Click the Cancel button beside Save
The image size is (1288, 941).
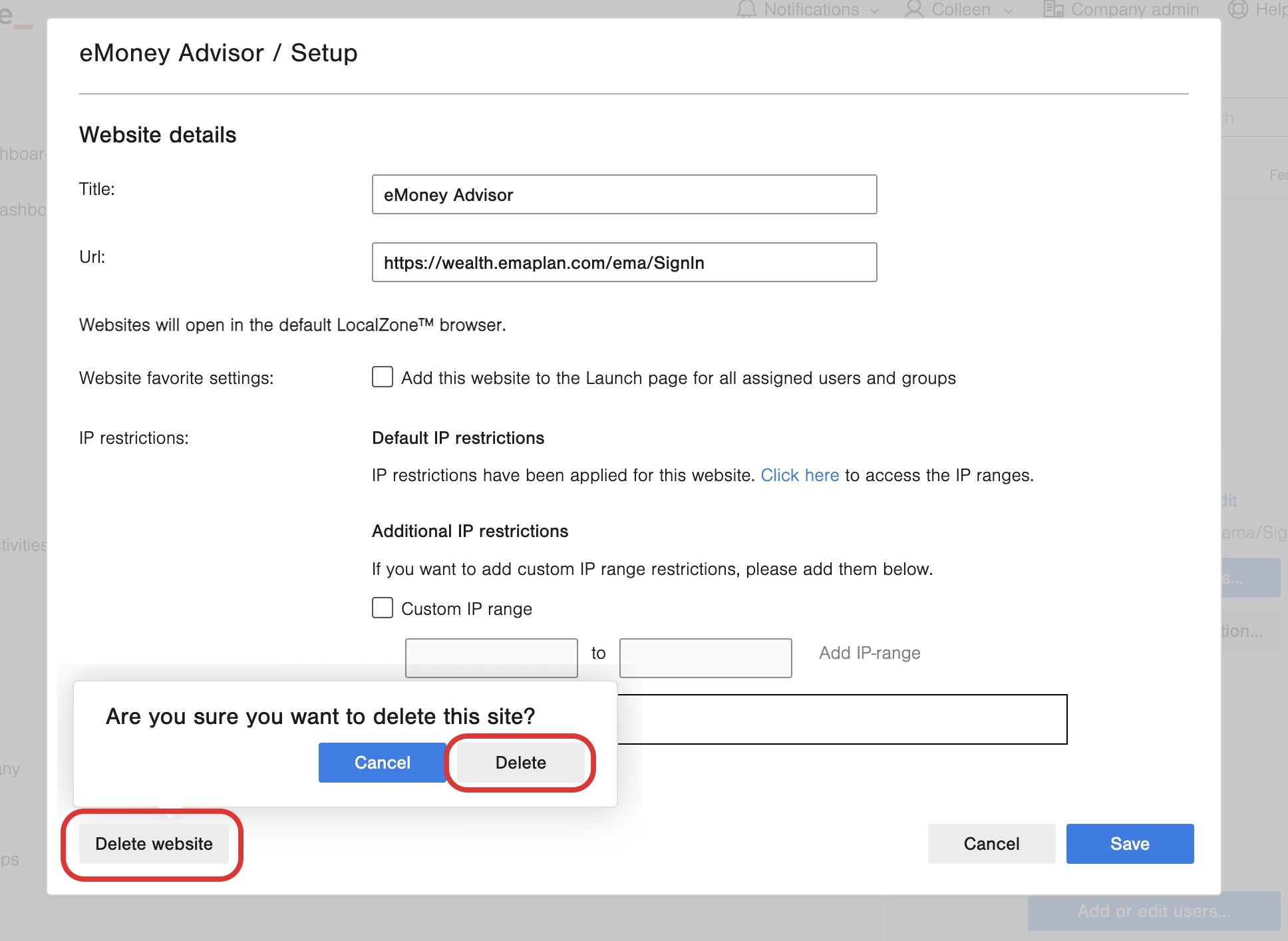click(x=992, y=844)
